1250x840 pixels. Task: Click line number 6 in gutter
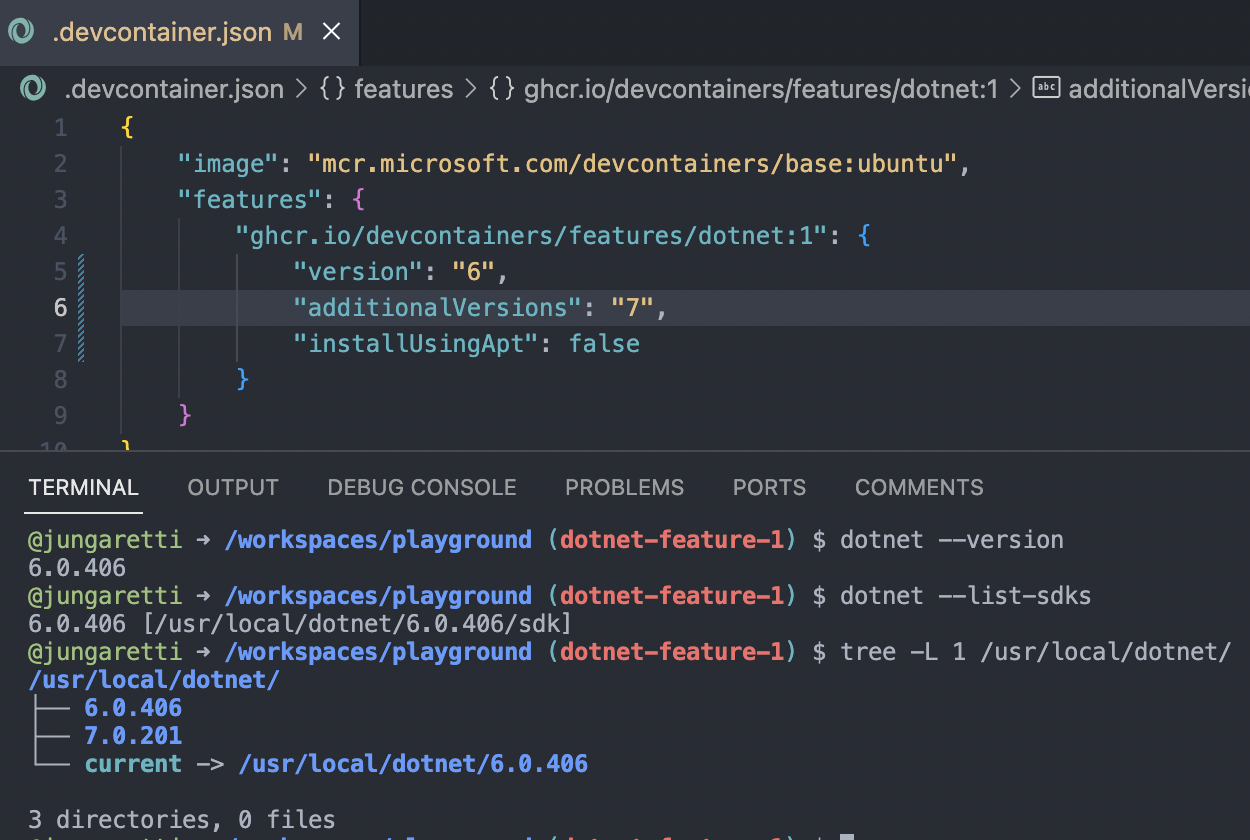(61, 308)
